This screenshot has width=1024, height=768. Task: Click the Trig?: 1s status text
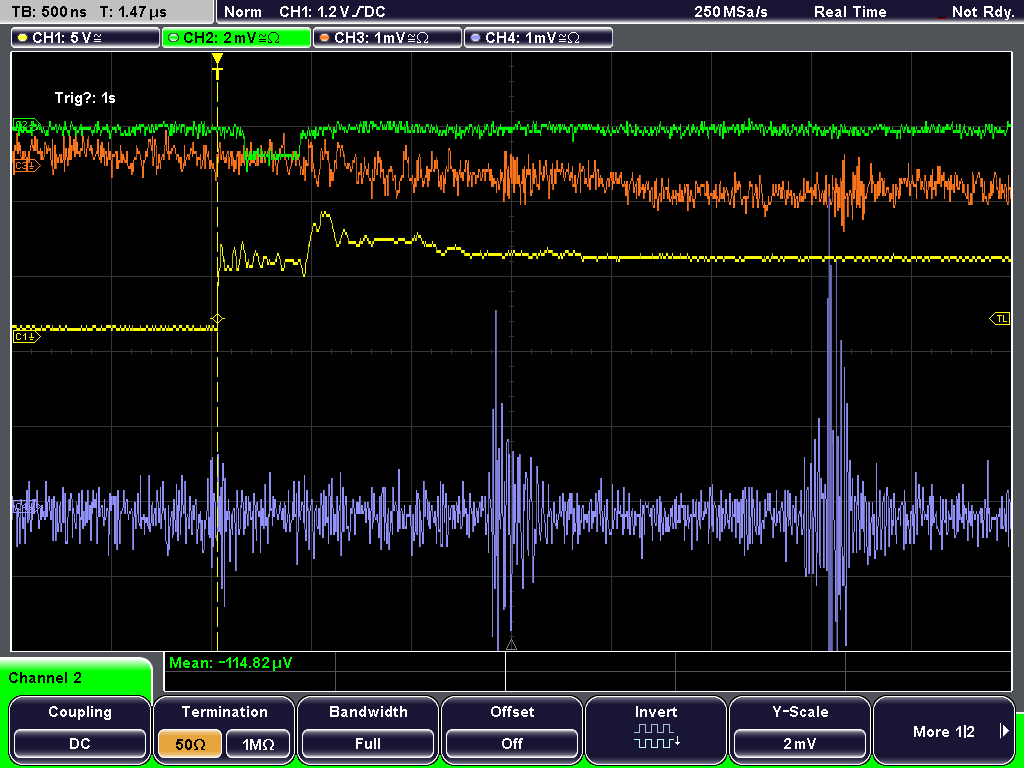[x=85, y=98]
